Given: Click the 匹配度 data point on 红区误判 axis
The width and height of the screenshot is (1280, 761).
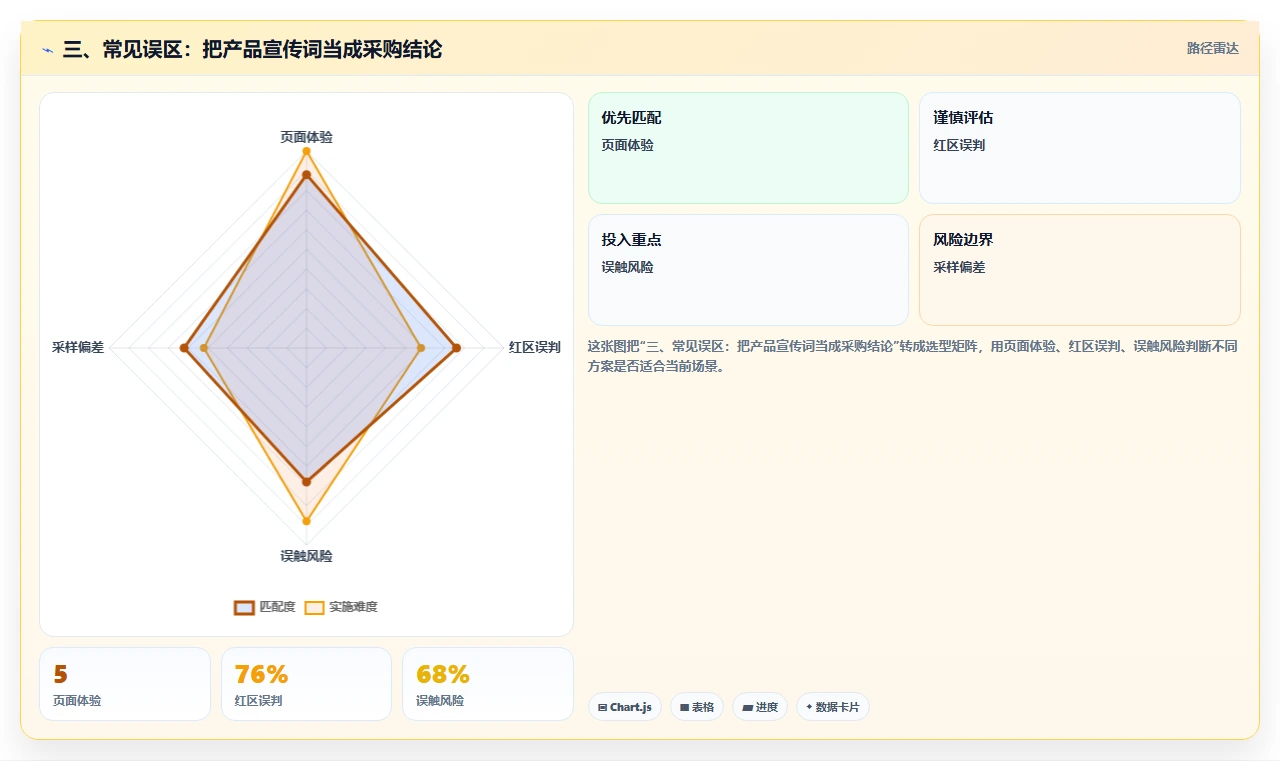Looking at the screenshot, I should (x=456, y=348).
